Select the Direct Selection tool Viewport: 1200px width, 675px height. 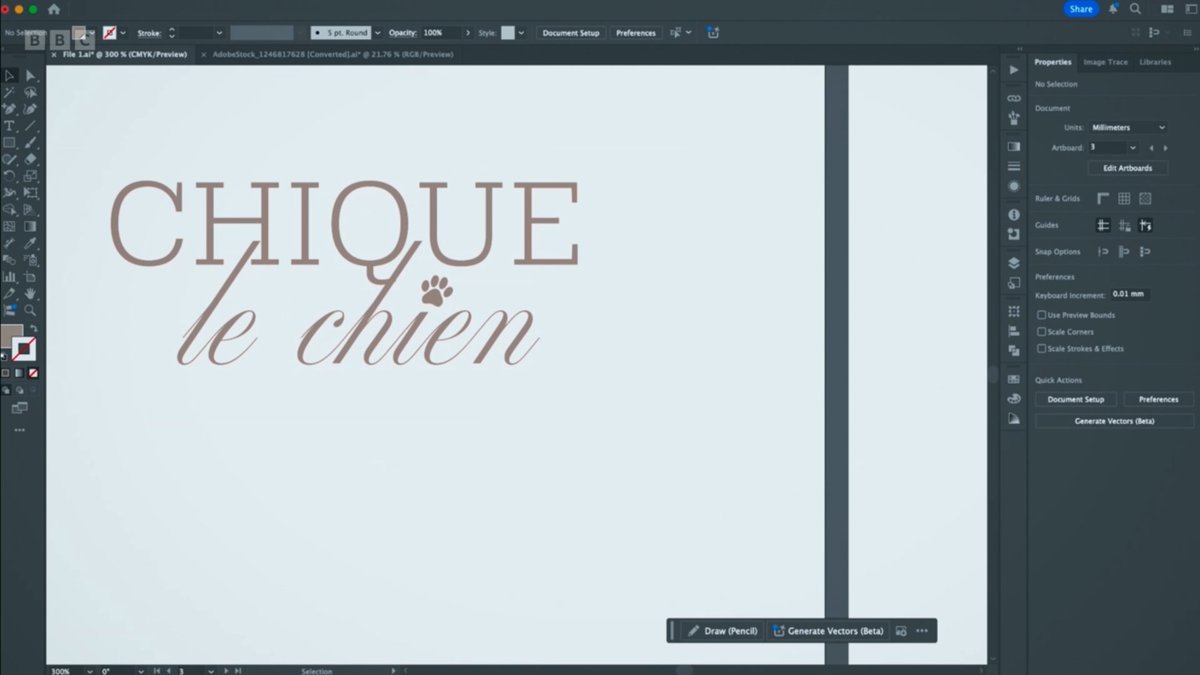(x=31, y=75)
